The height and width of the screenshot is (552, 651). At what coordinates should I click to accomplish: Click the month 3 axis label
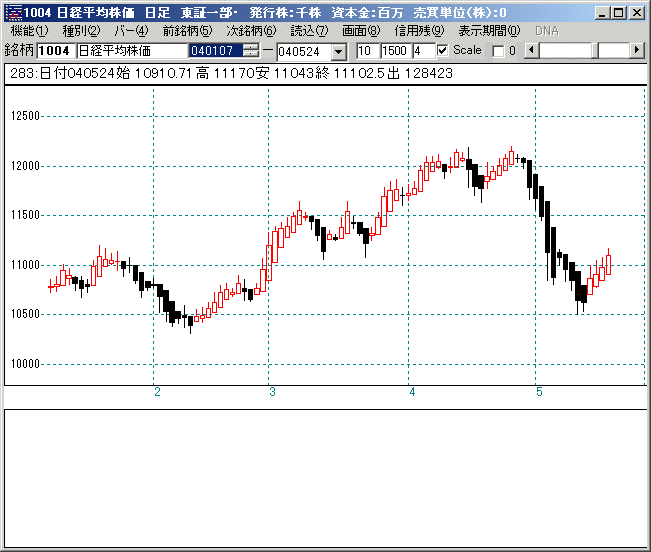point(272,392)
